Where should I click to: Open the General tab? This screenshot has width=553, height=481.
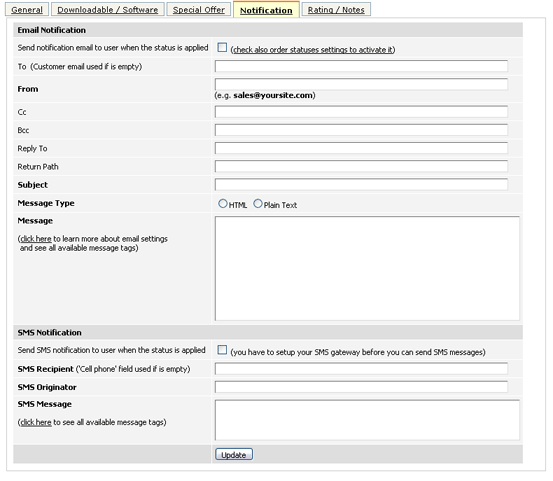click(27, 10)
